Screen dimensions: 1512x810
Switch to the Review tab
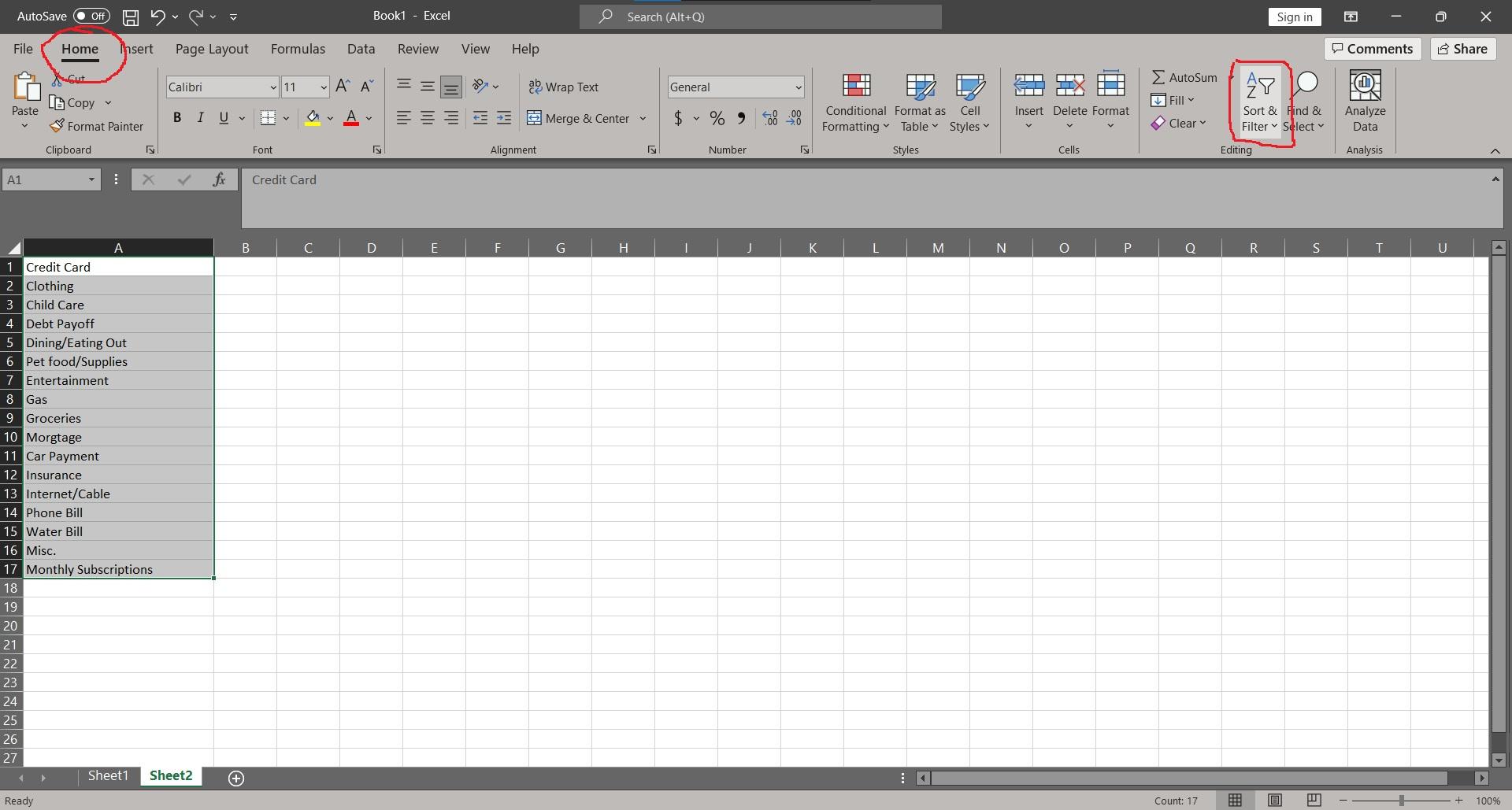pyautogui.click(x=417, y=49)
